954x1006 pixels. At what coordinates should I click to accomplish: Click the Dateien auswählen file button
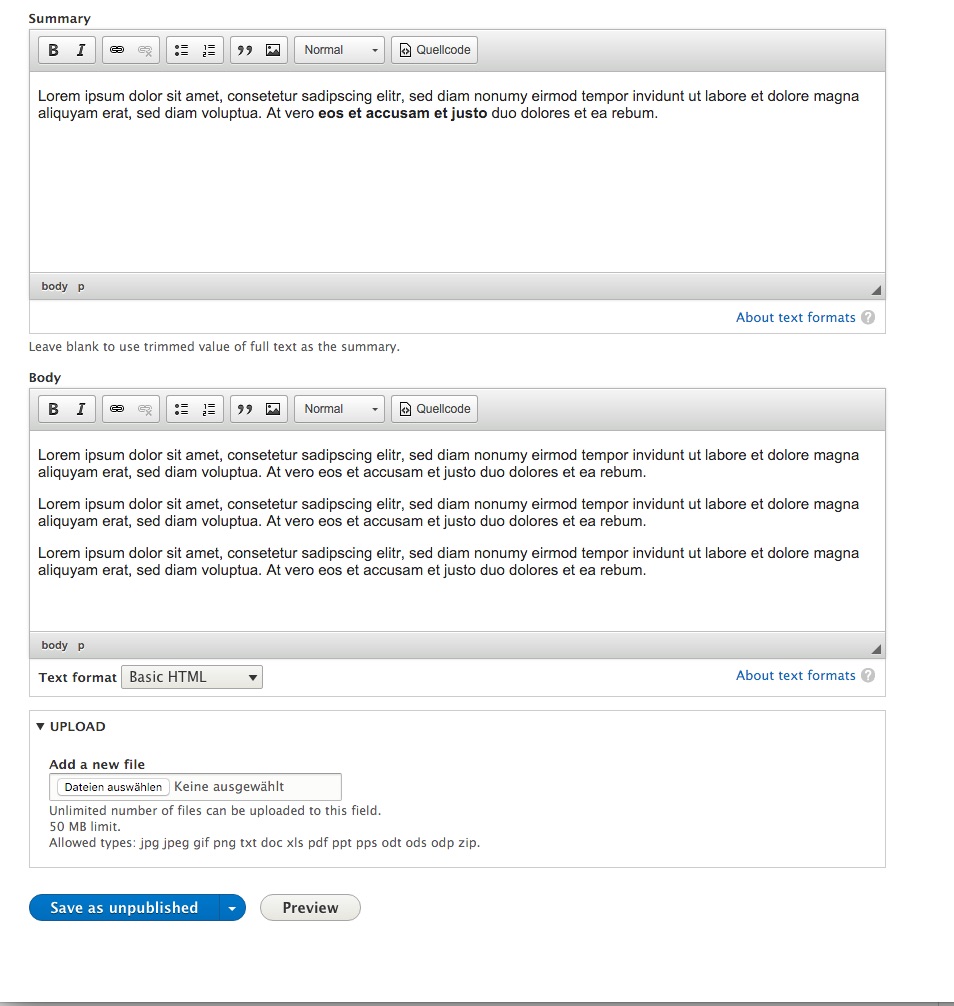(x=113, y=787)
